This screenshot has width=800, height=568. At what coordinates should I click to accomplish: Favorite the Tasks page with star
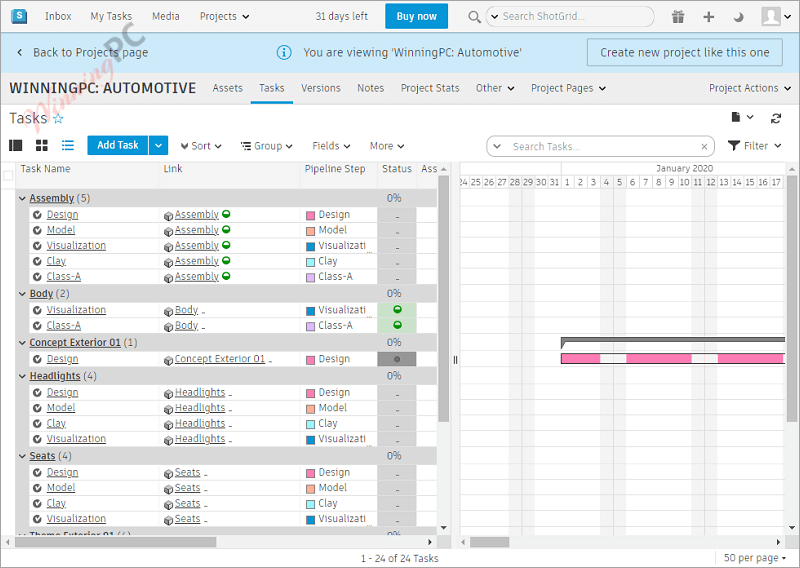tap(58, 119)
